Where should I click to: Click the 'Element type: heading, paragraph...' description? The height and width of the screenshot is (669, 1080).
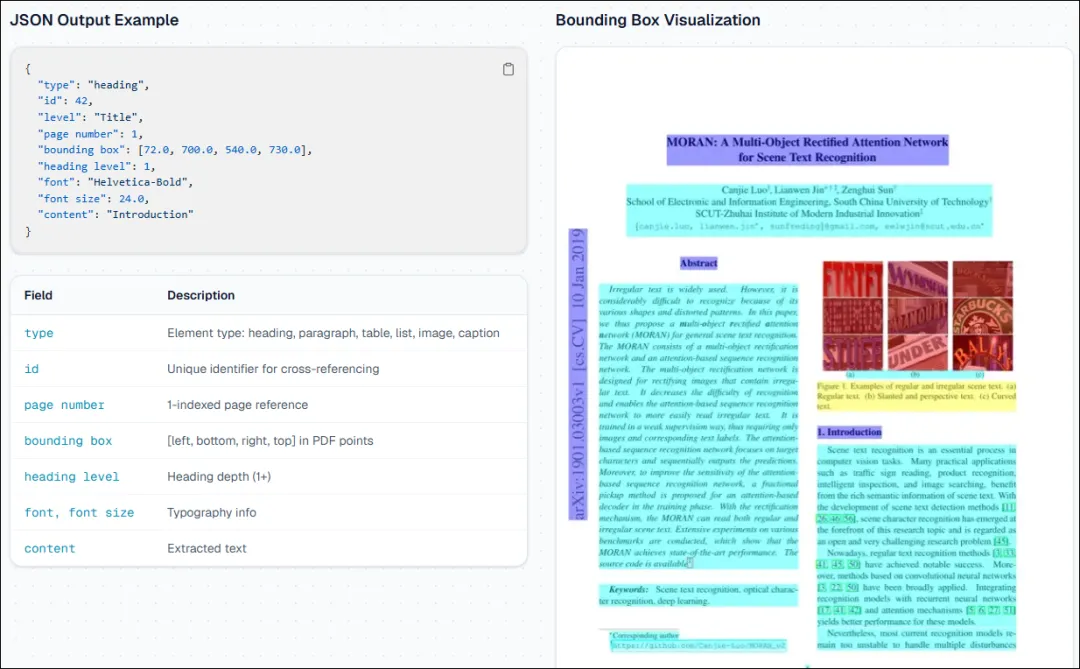(x=333, y=333)
